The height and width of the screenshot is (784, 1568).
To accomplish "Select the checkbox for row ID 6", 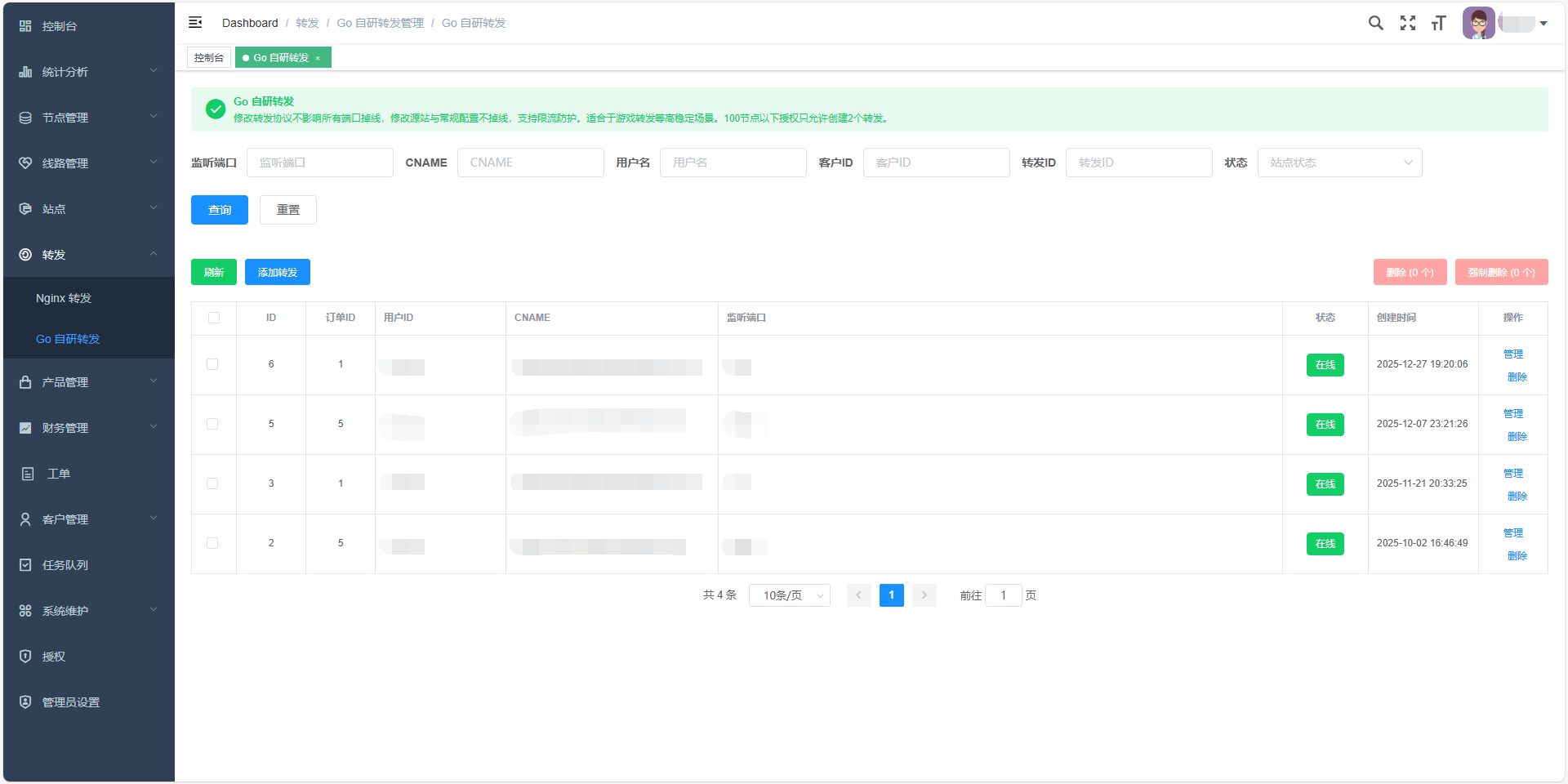I will [x=212, y=364].
